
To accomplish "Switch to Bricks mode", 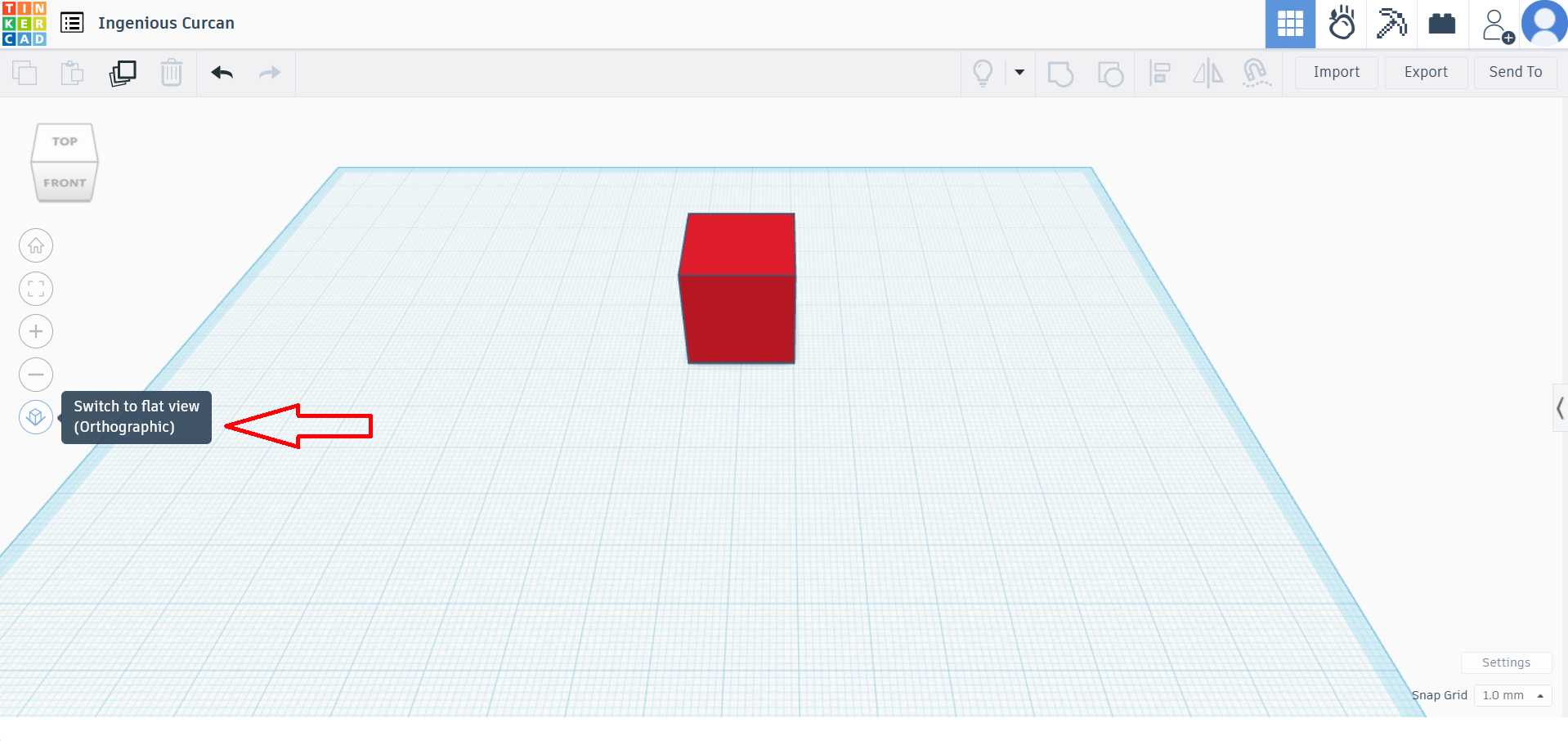I will pyautogui.click(x=1441, y=24).
